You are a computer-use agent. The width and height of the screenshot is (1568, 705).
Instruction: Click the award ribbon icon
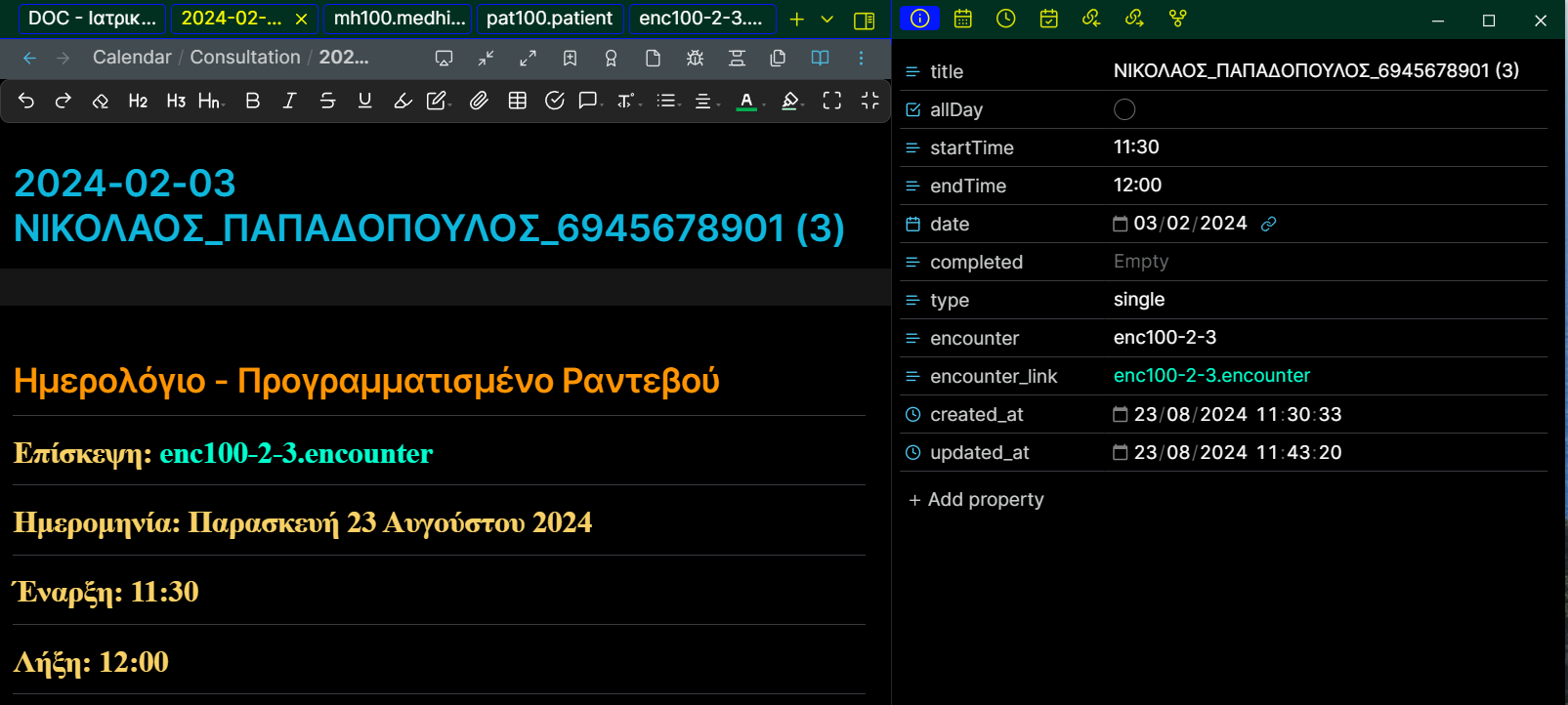tap(611, 59)
